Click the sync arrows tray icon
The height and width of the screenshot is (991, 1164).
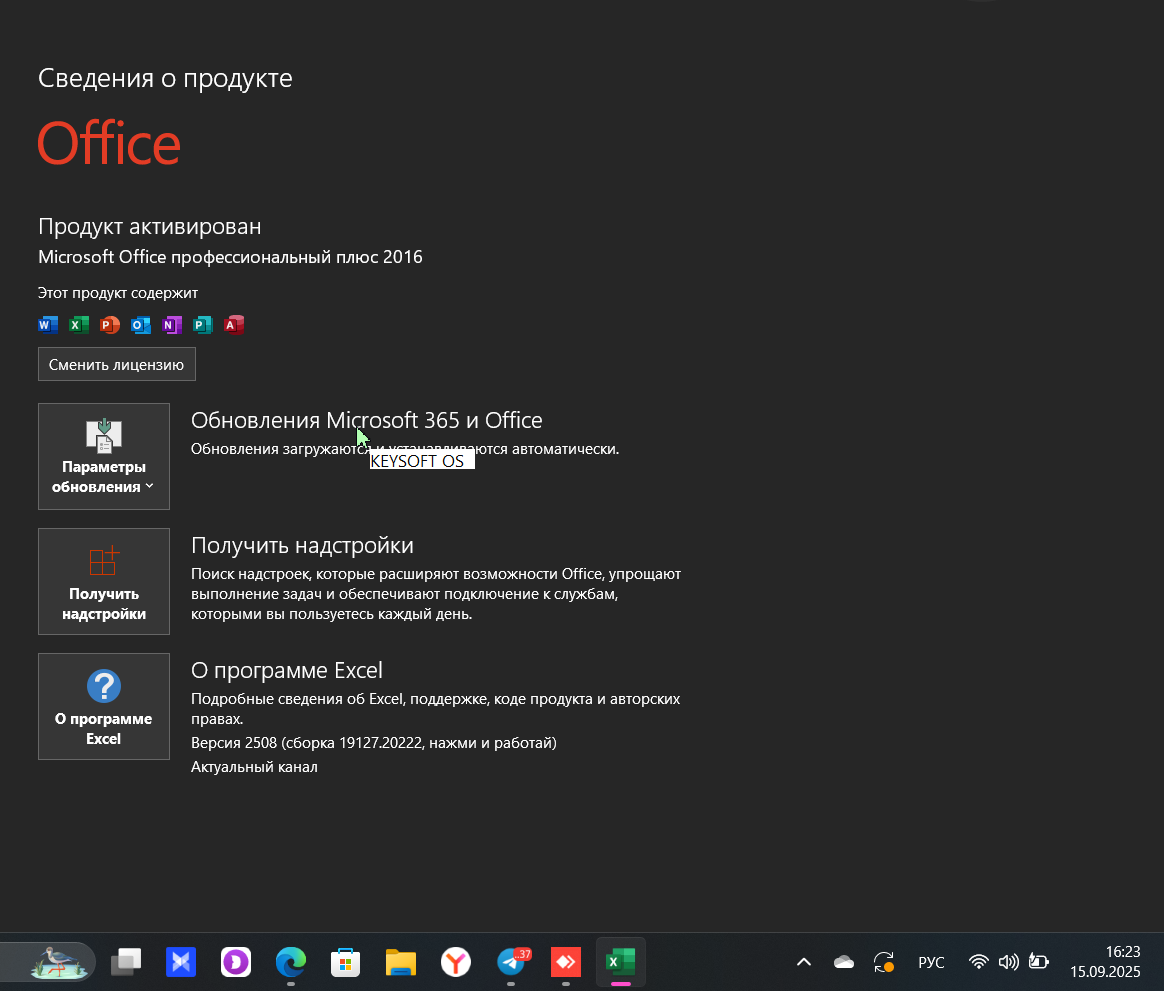point(884,962)
